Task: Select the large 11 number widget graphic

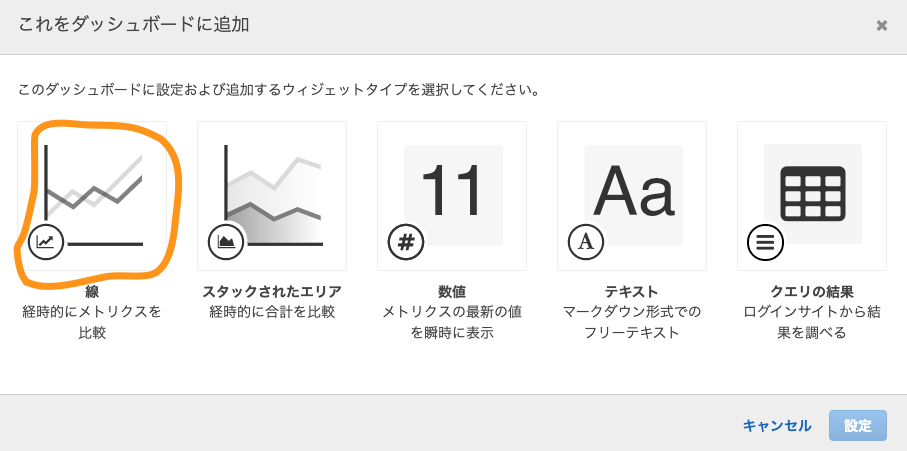Action: (x=451, y=191)
